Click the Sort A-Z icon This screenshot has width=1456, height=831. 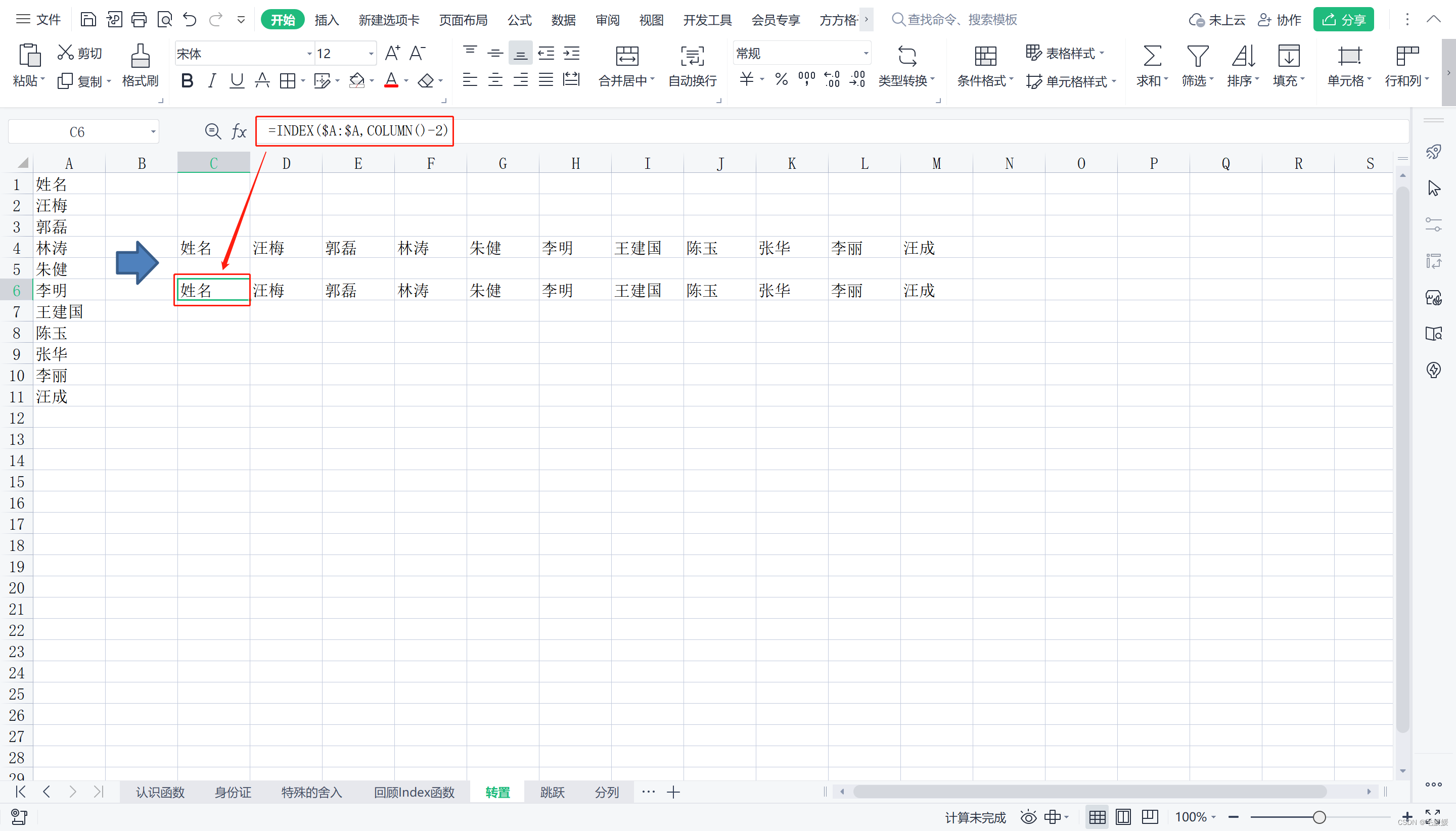(x=1243, y=56)
